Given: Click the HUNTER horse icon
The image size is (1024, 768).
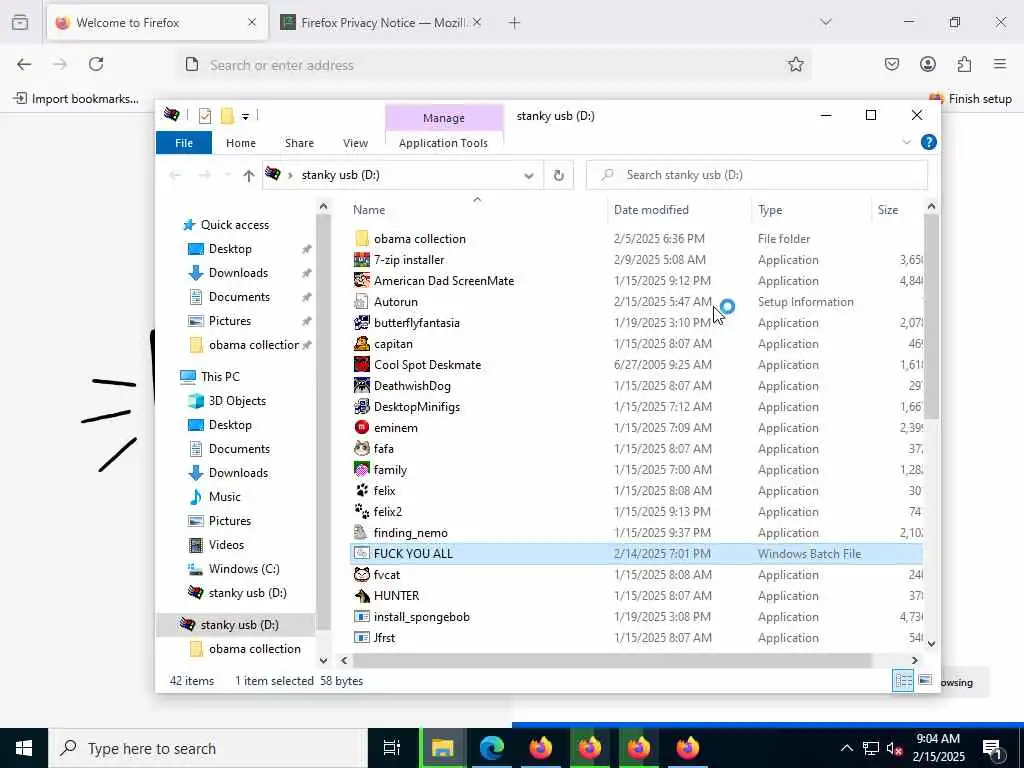Looking at the screenshot, I should click(362, 596).
